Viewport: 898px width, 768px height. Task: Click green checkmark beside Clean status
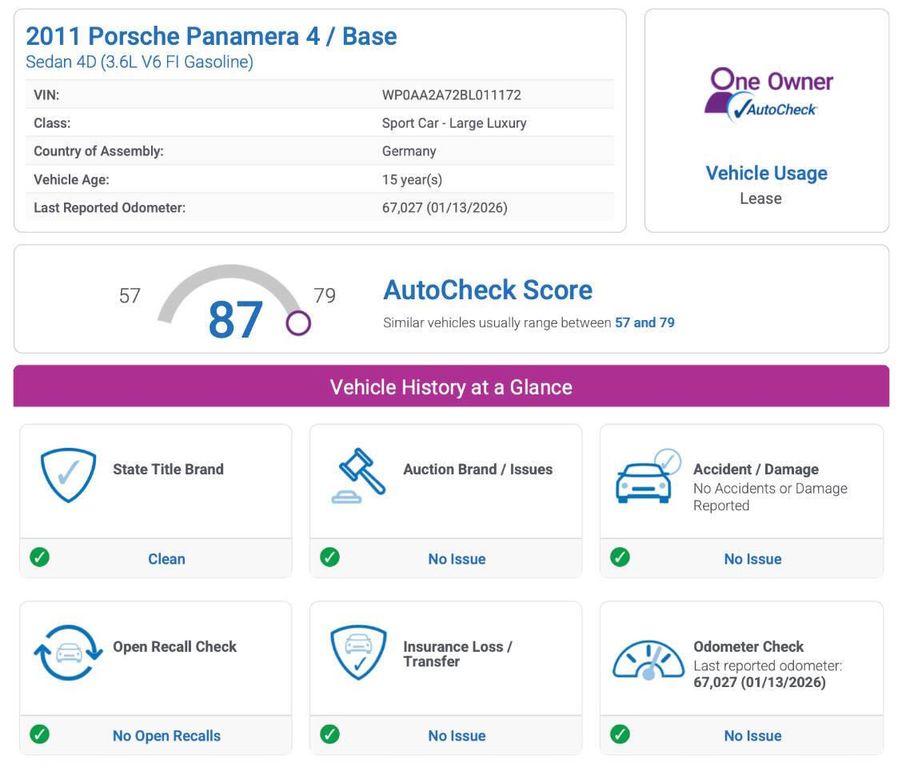pyautogui.click(x=40, y=557)
